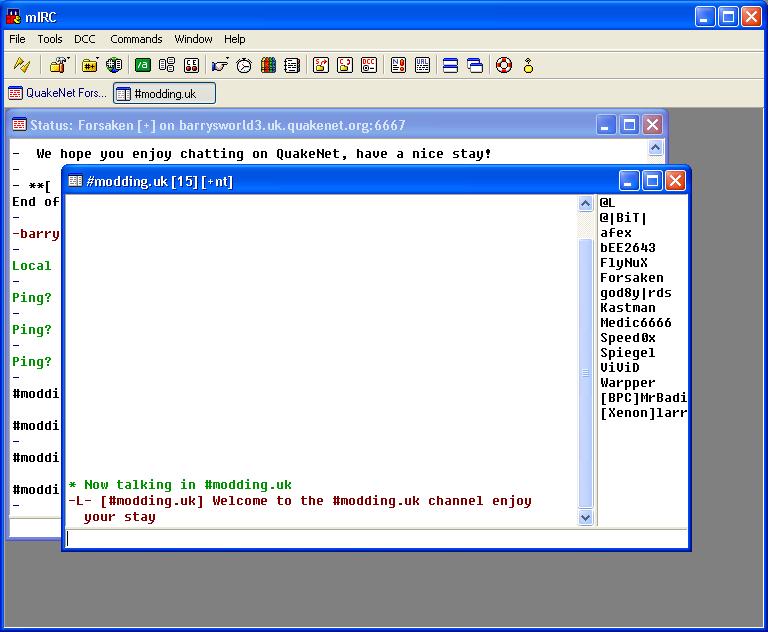Open the channels list globe icon
This screenshot has height=632, width=768.
[x=114, y=65]
